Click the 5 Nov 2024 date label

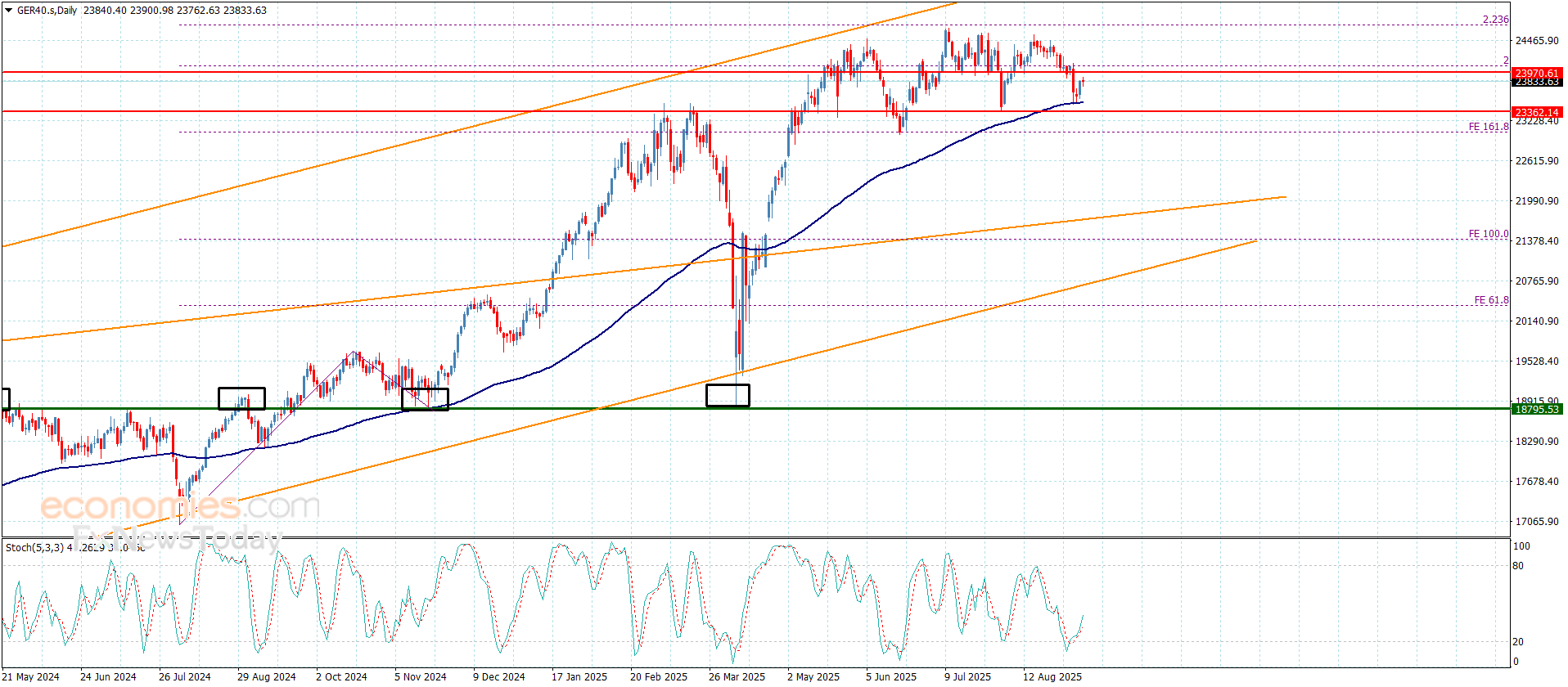pyautogui.click(x=421, y=676)
